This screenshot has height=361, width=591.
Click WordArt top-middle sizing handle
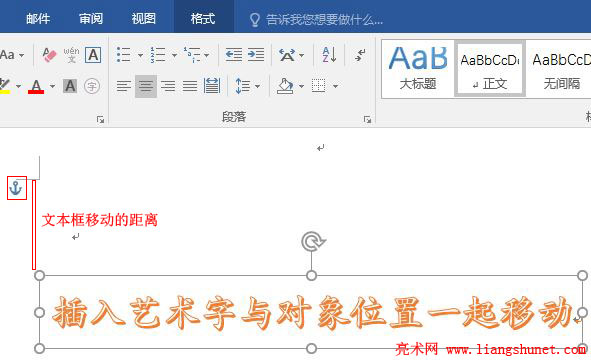tap(311, 275)
